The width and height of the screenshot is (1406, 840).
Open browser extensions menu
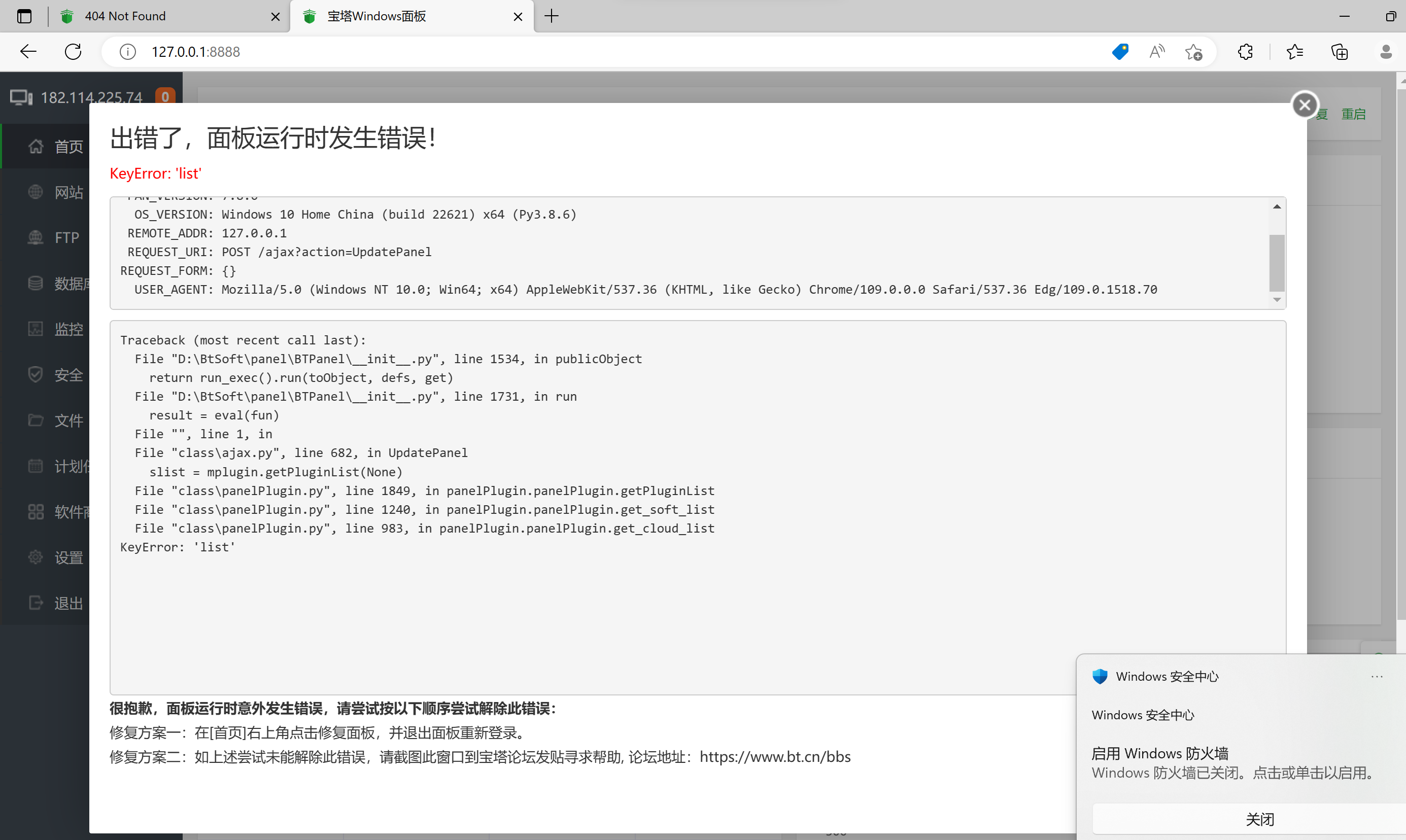point(1245,52)
